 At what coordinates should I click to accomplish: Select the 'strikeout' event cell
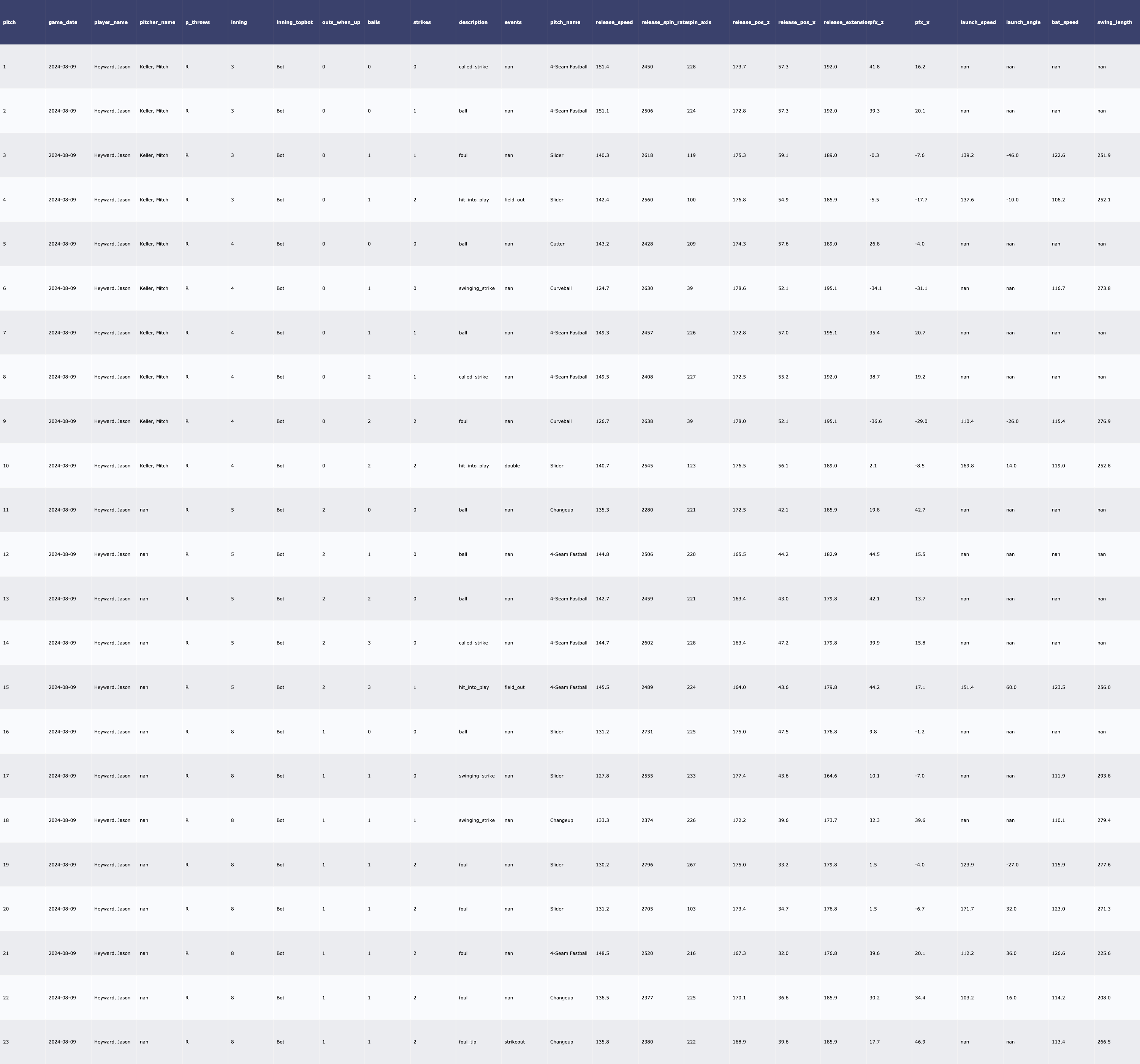coord(514,1042)
